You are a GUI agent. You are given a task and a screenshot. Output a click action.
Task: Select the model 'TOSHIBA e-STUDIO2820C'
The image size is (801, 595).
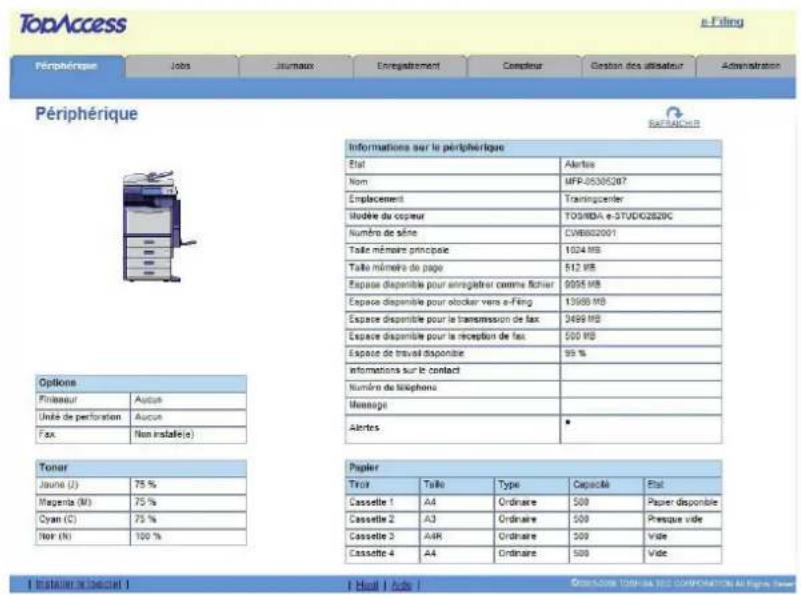[619, 216]
